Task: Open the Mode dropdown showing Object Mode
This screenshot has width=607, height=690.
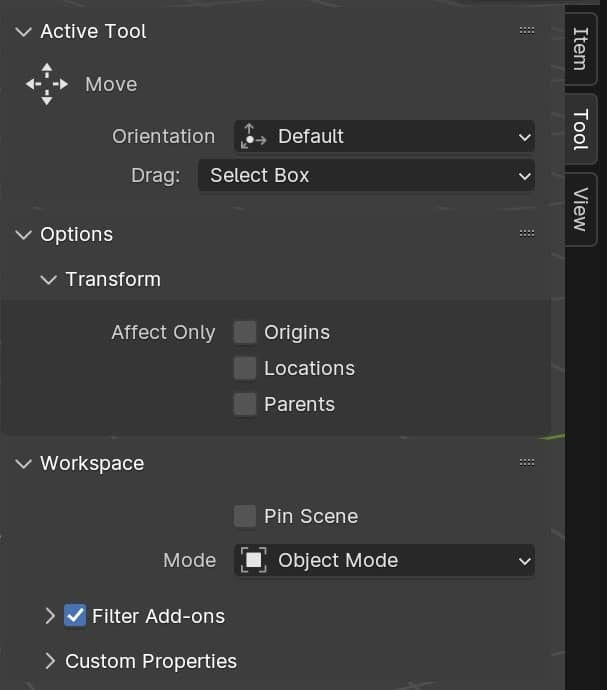Action: click(385, 561)
